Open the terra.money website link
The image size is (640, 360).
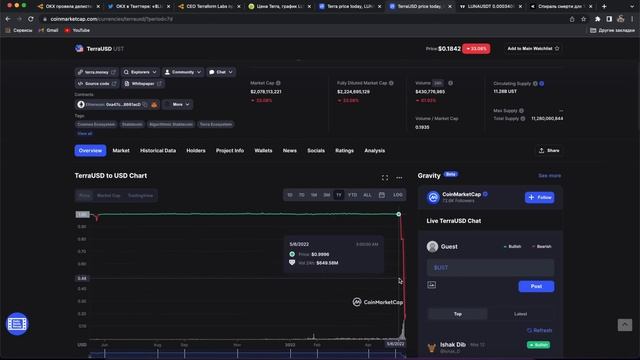[x=97, y=72]
